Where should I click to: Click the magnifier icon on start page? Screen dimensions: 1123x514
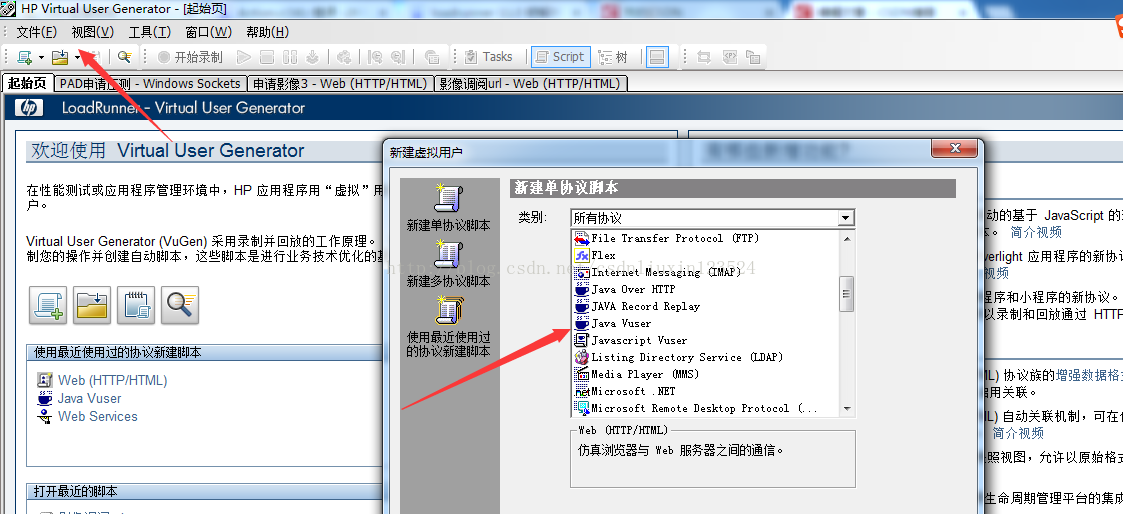pos(180,305)
